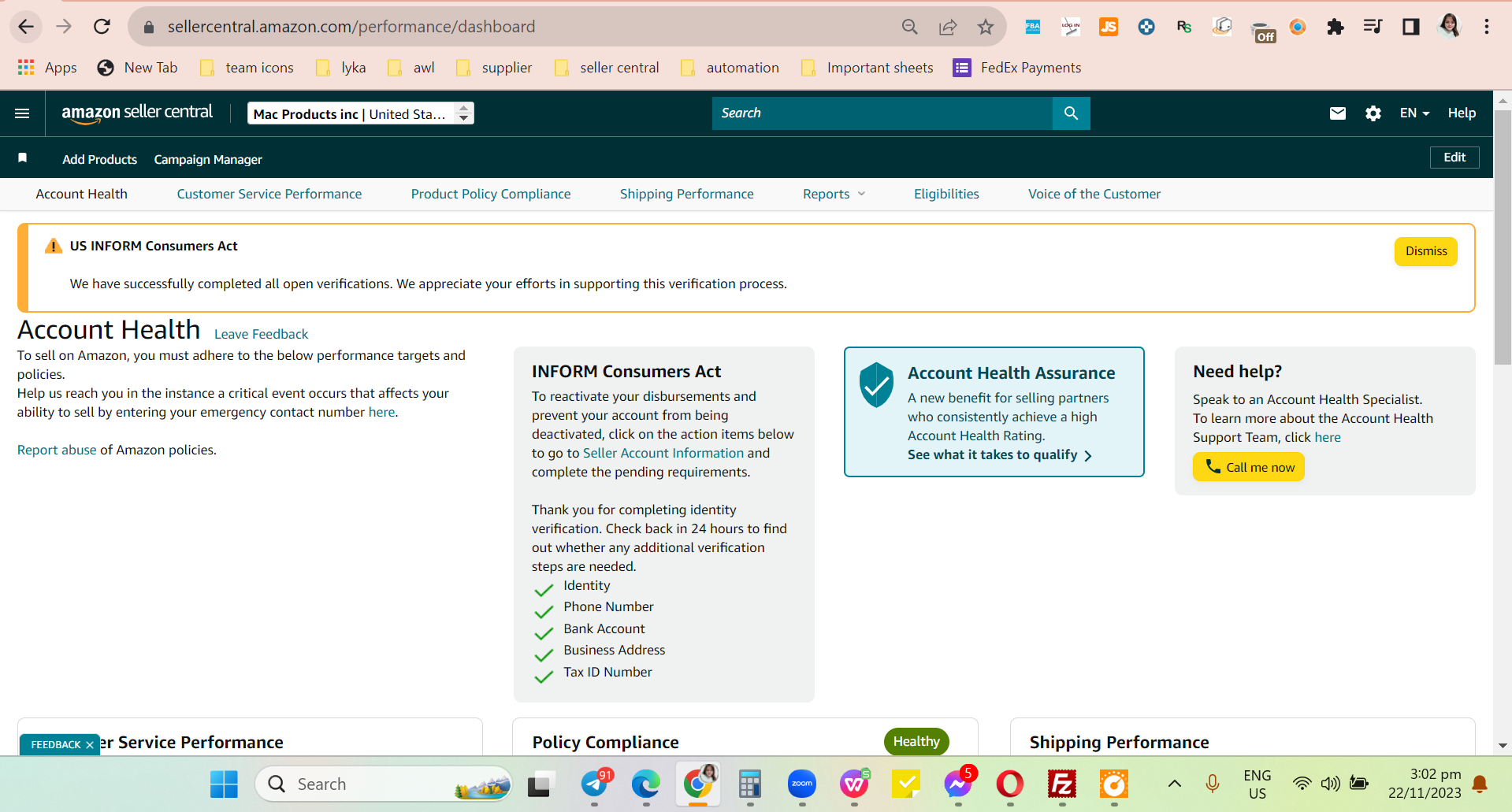The height and width of the screenshot is (812, 1512).
Task: Show hidden system tray icons chevron
Action: pyautogui.click(x=1174, y=784)
